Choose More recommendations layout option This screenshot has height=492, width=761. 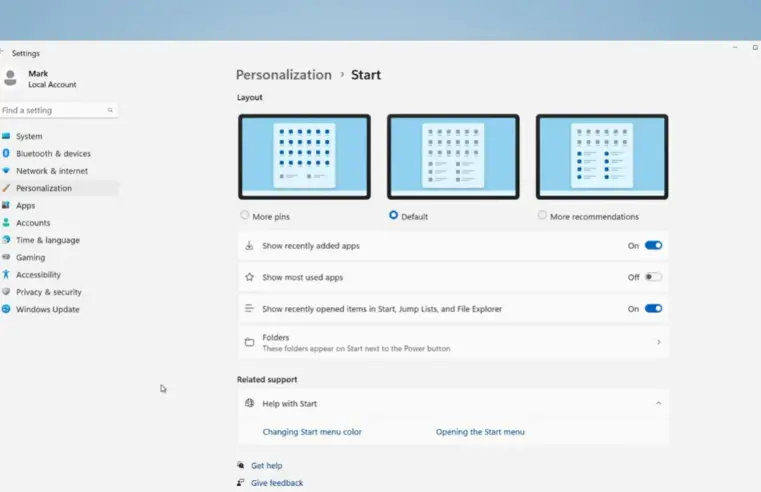click(x=542, y=215)
